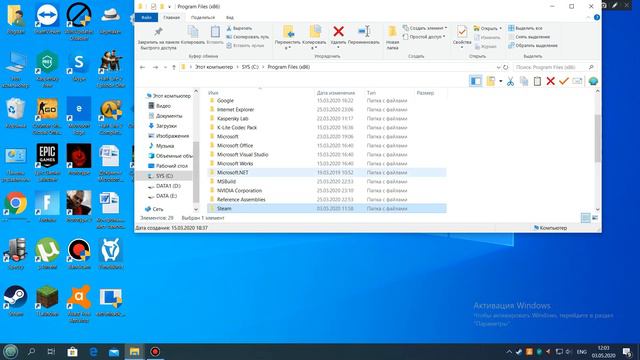The height and width of the screenshot is (360, 640).
Task: Switch to details view icon in the status bar
Action: [x=585, y=218]
